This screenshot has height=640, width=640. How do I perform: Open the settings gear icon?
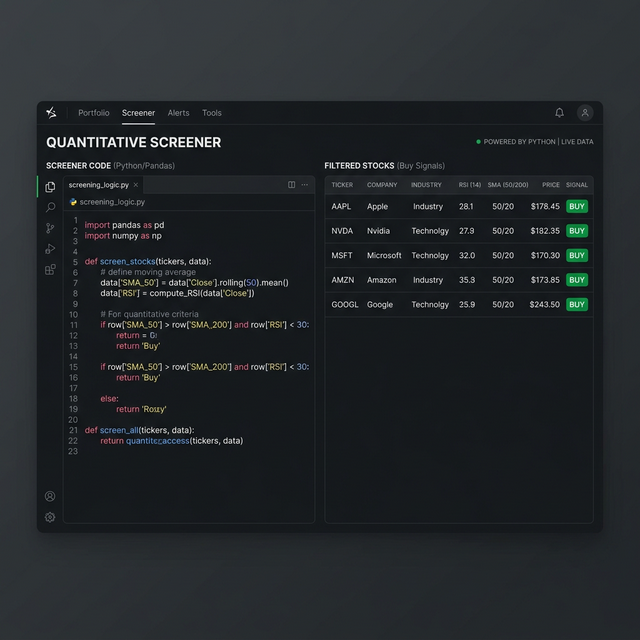point(50,517)
